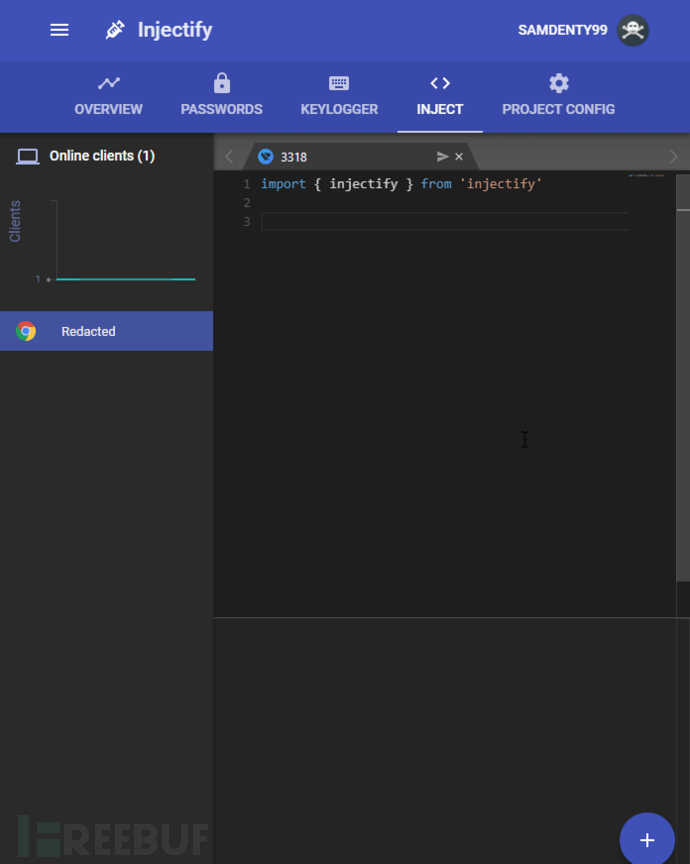Click the Online clients (1) heading

point(102,156)
